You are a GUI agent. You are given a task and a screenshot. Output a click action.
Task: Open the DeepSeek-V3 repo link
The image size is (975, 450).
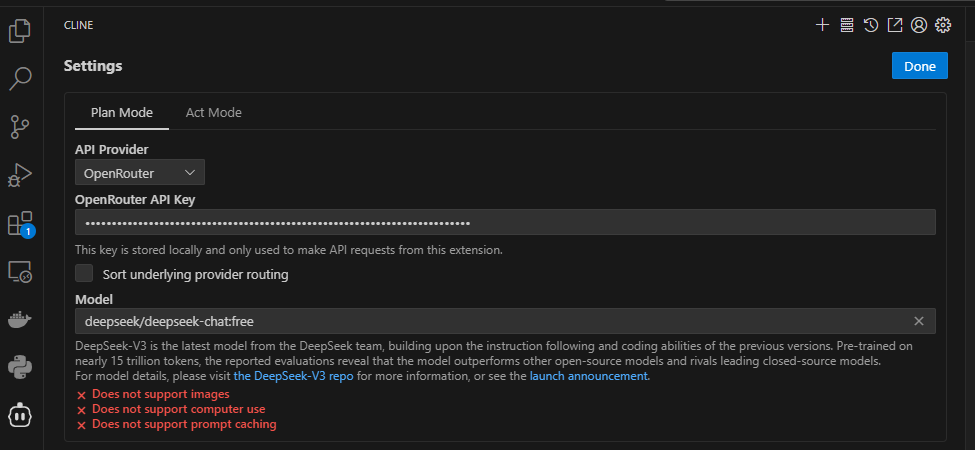pyautogui.click(x=293, y=376)
